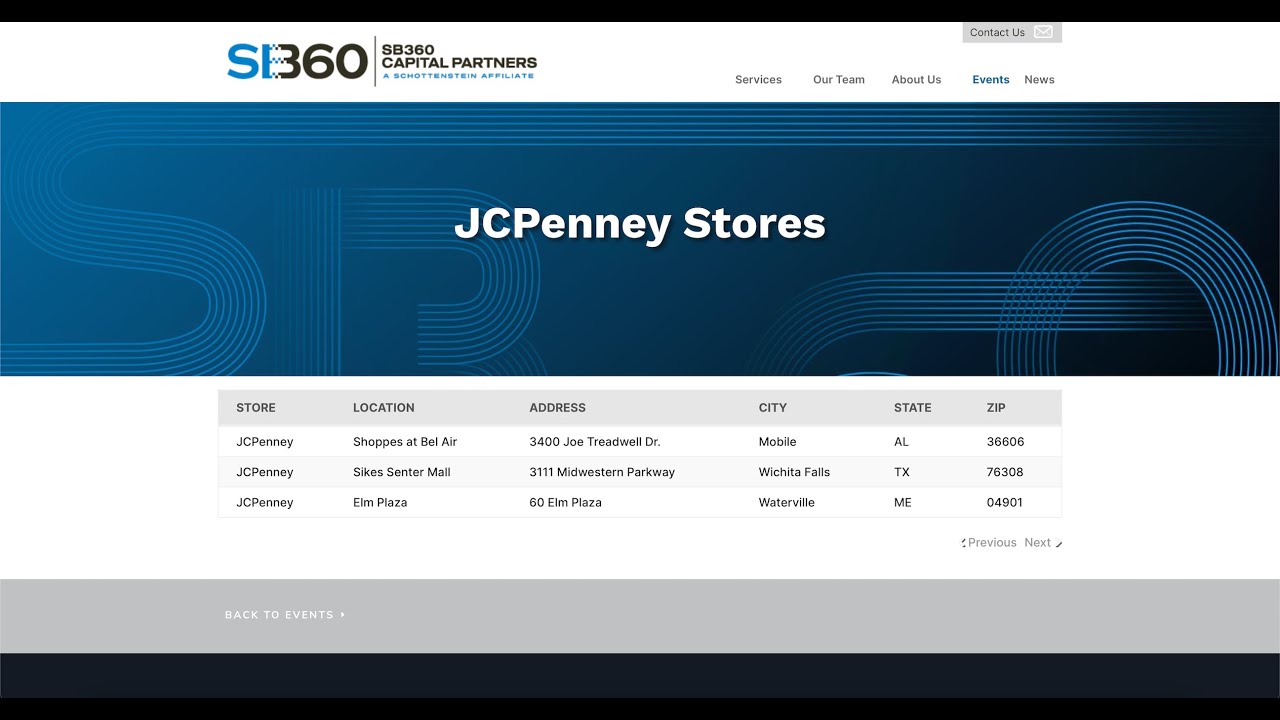Sort table by STATE column header

912,407
